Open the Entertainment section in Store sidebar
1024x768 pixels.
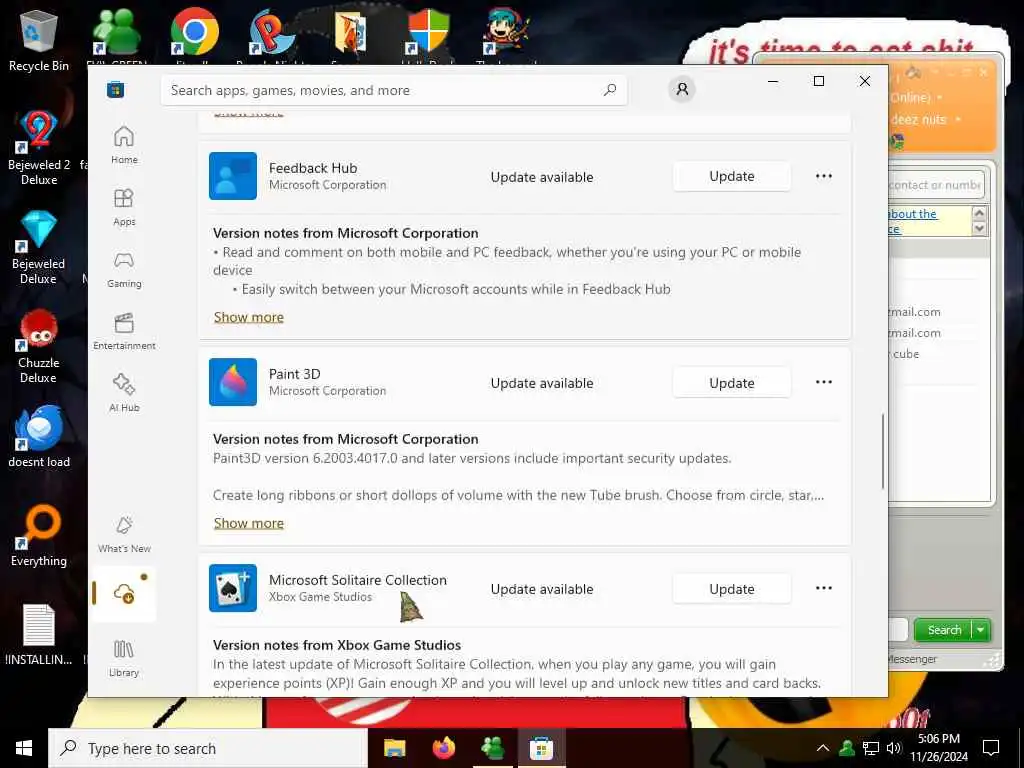[124, 331]
